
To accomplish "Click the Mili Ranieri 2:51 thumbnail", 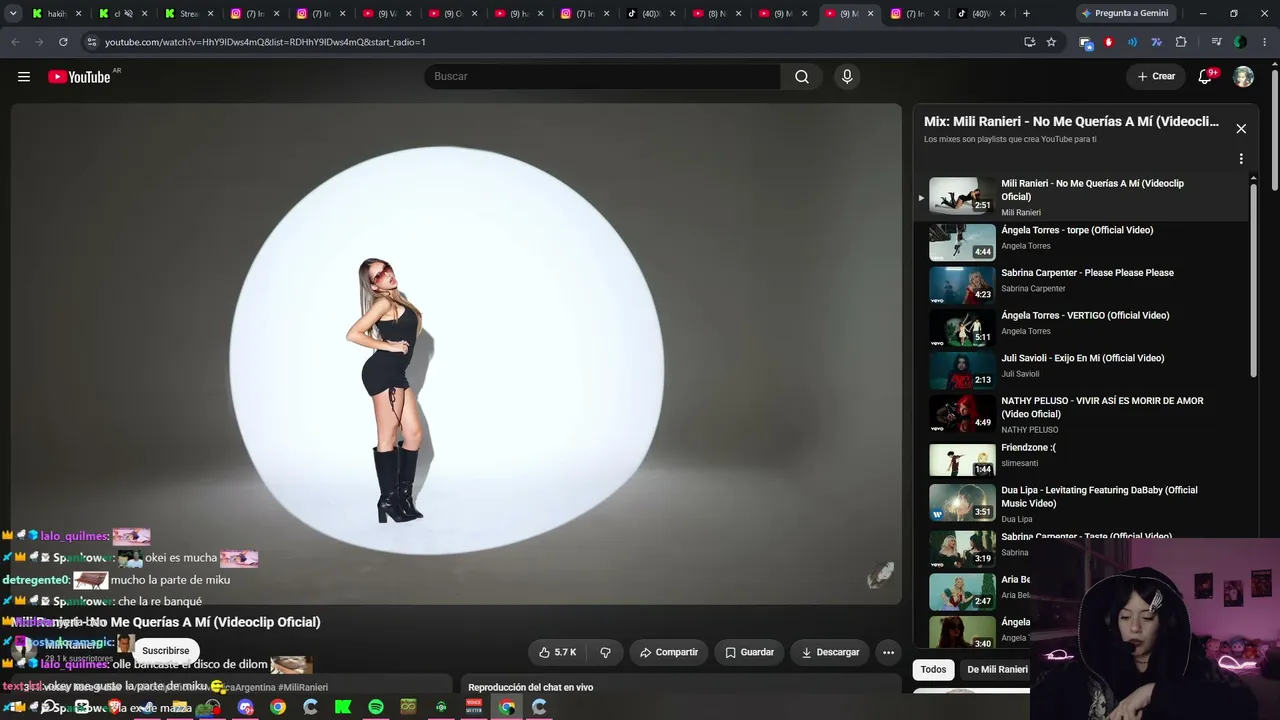I will 962,196.
